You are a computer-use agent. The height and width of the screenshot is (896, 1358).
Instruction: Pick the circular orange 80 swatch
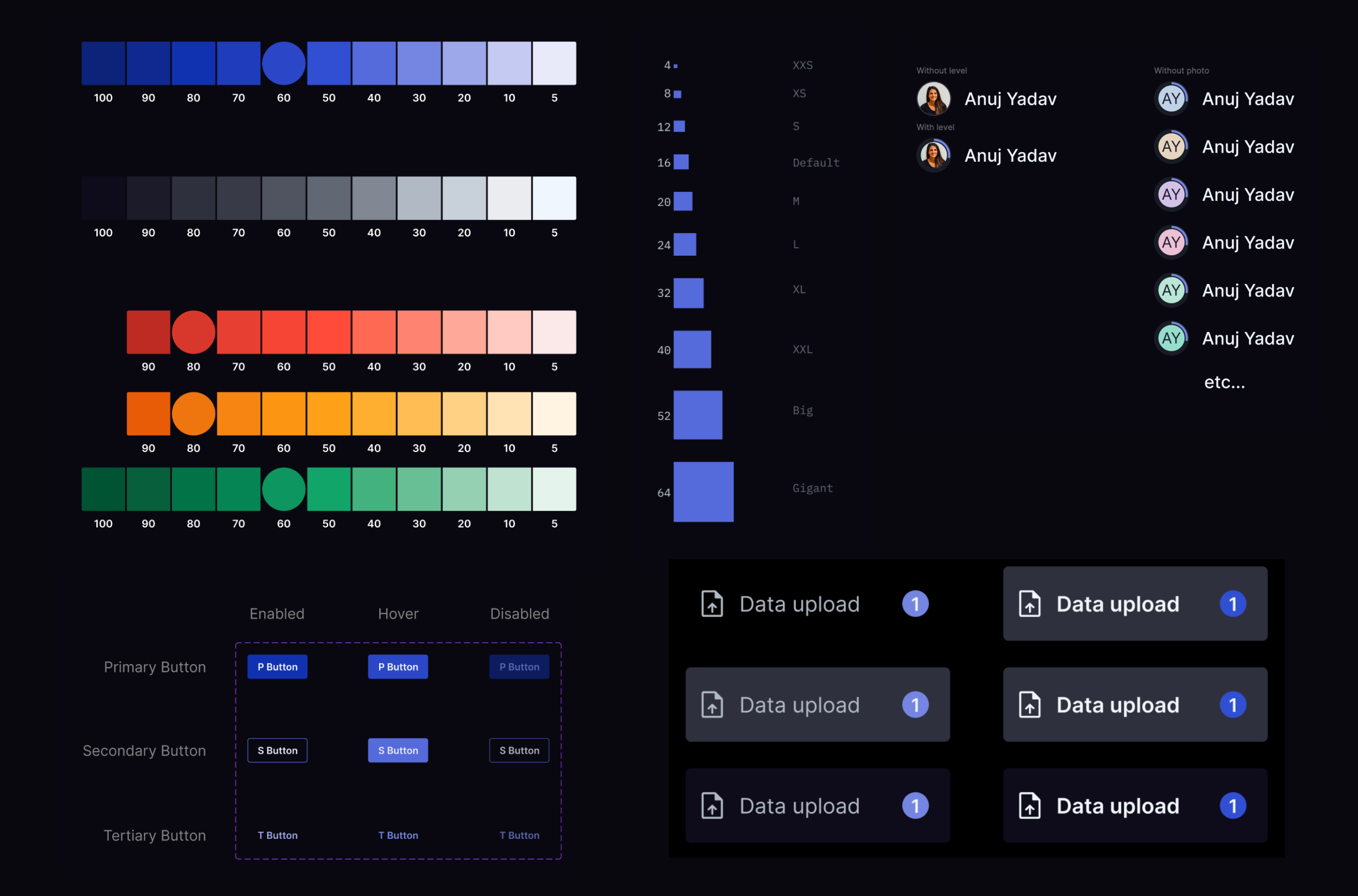(193, 413)
